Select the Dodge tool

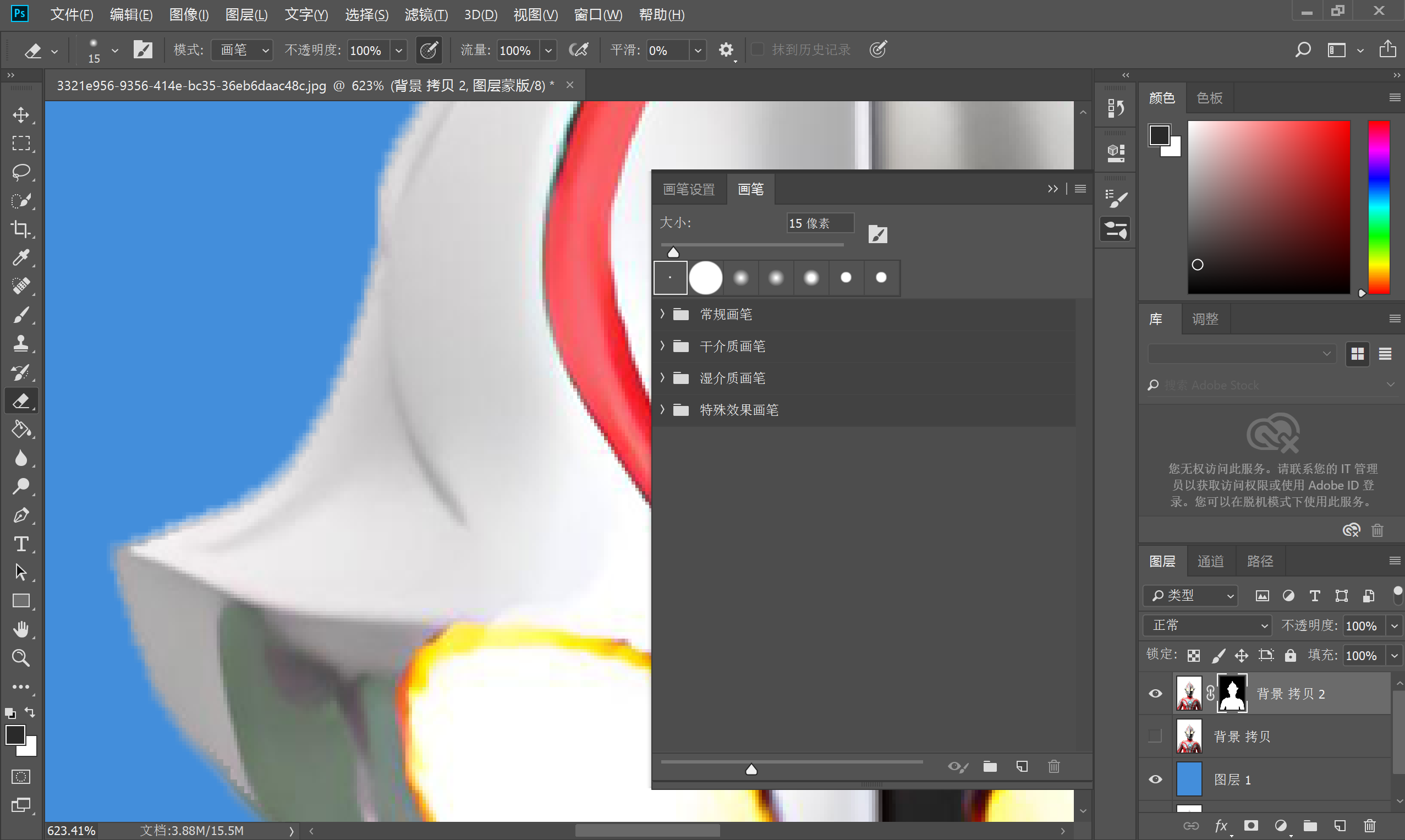tap(21, 486)
